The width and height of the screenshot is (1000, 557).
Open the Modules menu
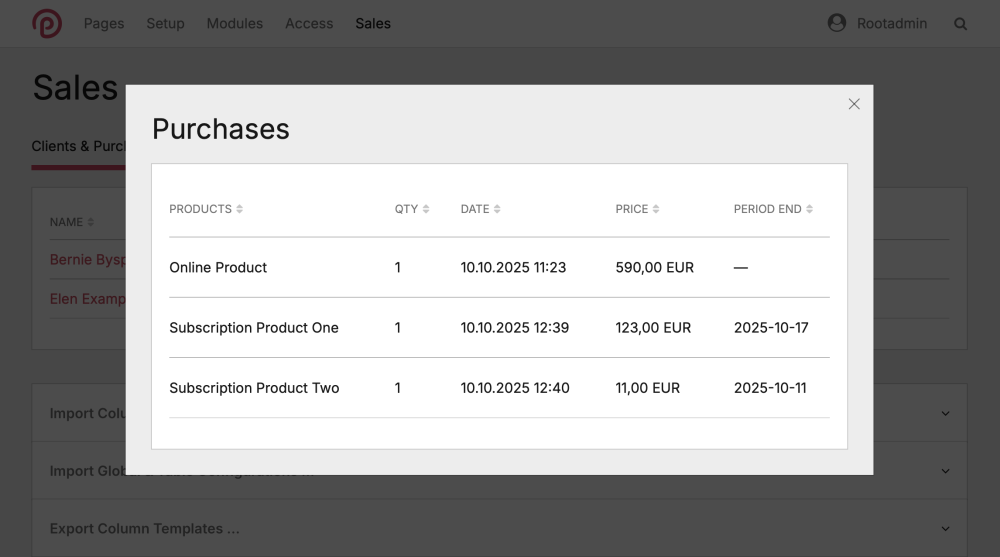click(235, 23)
